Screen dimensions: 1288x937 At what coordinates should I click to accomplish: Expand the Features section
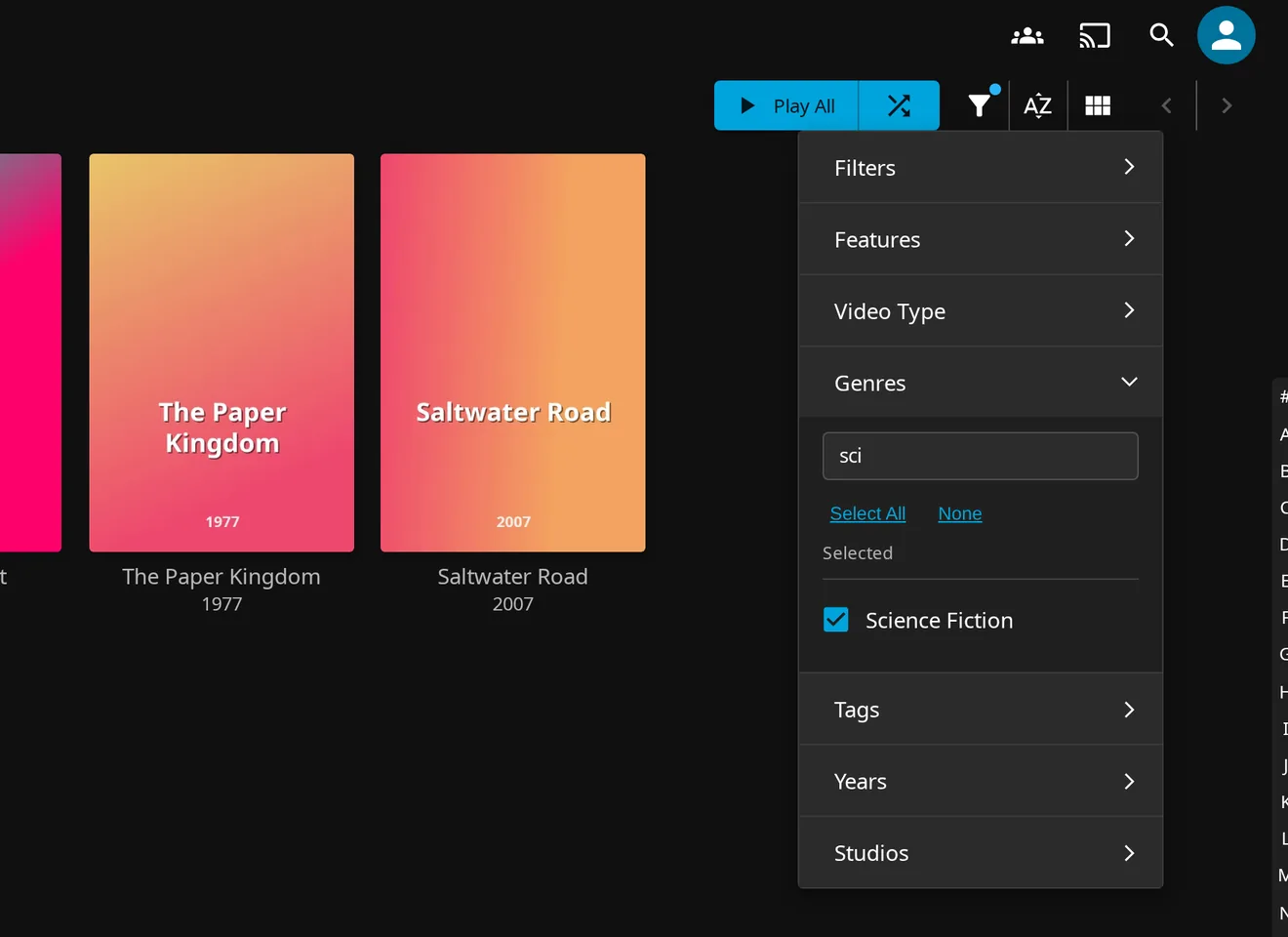[981, 239]
